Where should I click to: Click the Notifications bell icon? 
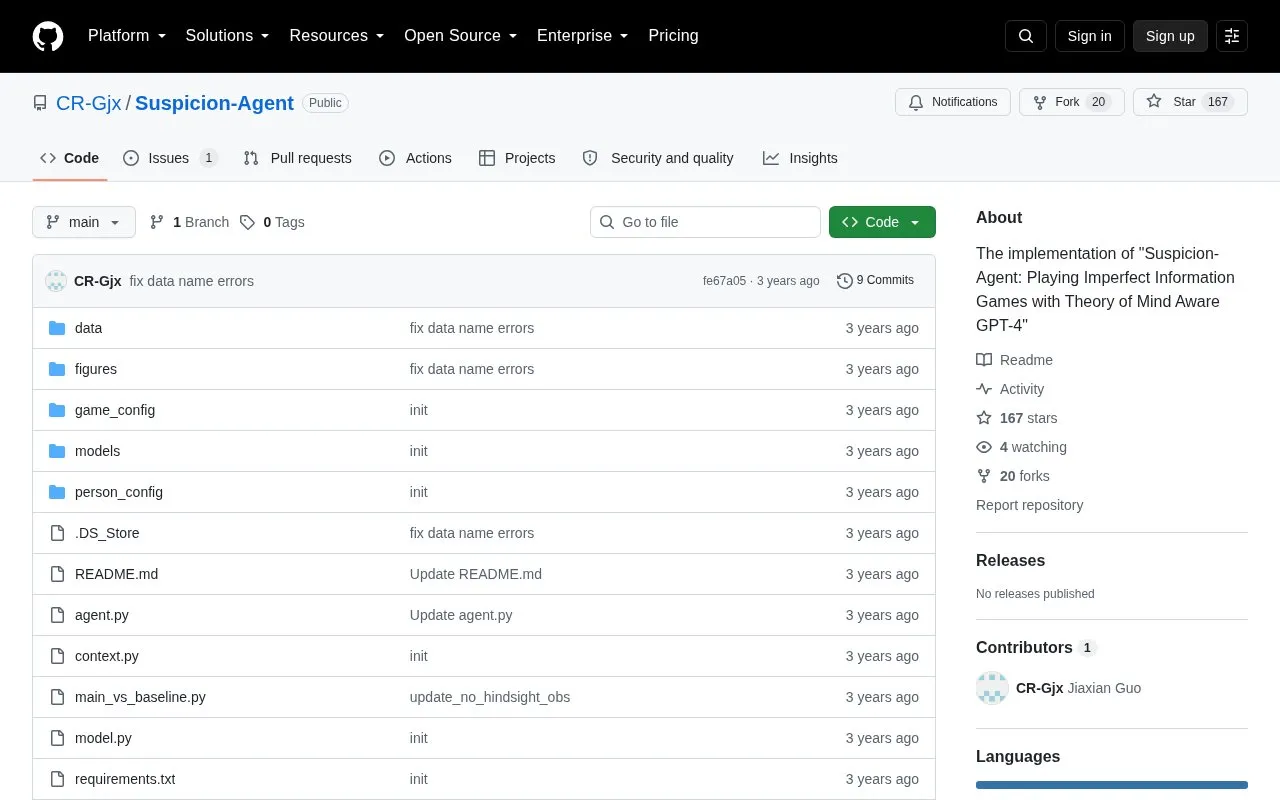(916, 102)
